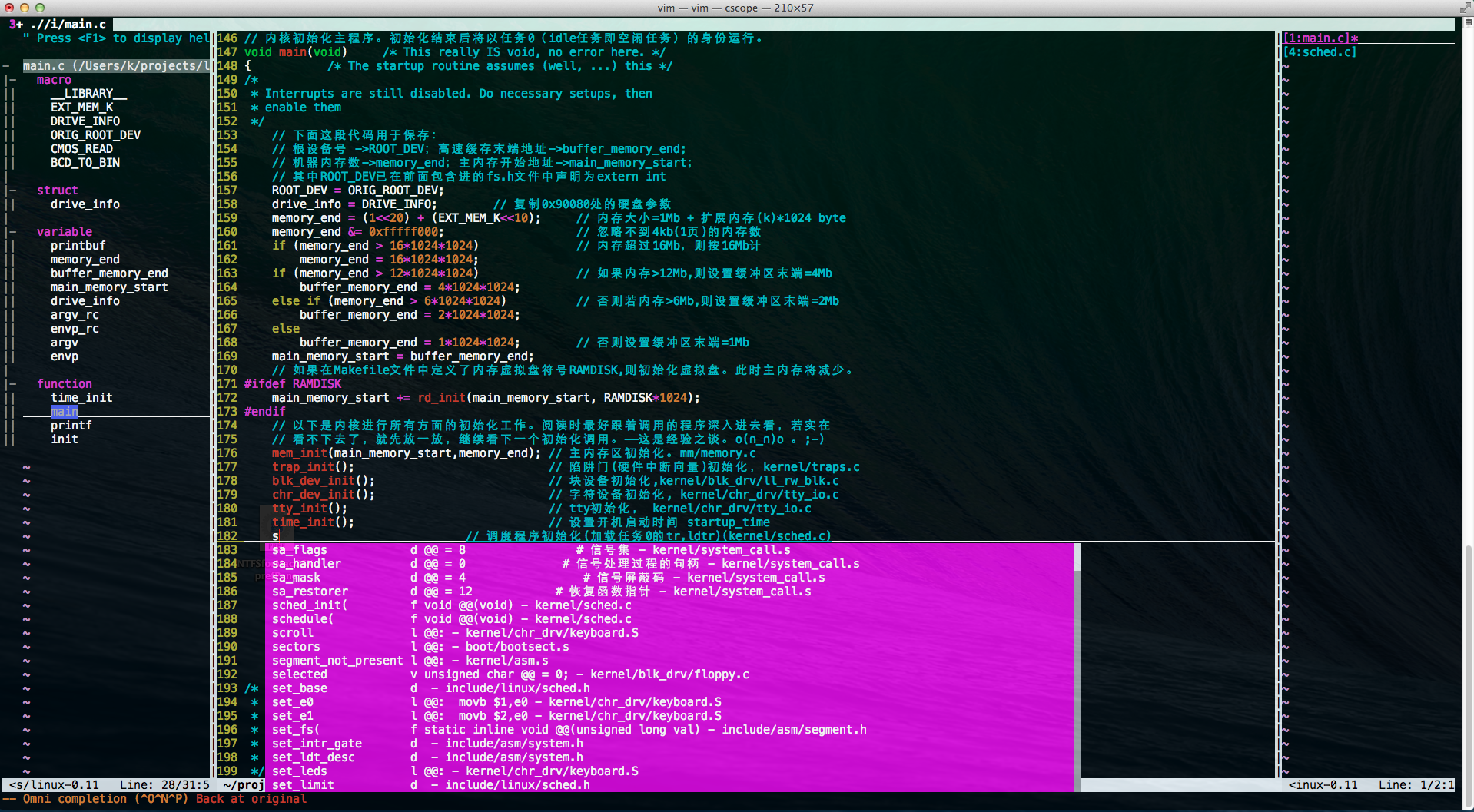The height and width of the screenshot is (812, 1474).
Task: Select time_init in the function list
Action: pyautogui.click(x=81, y=398)
